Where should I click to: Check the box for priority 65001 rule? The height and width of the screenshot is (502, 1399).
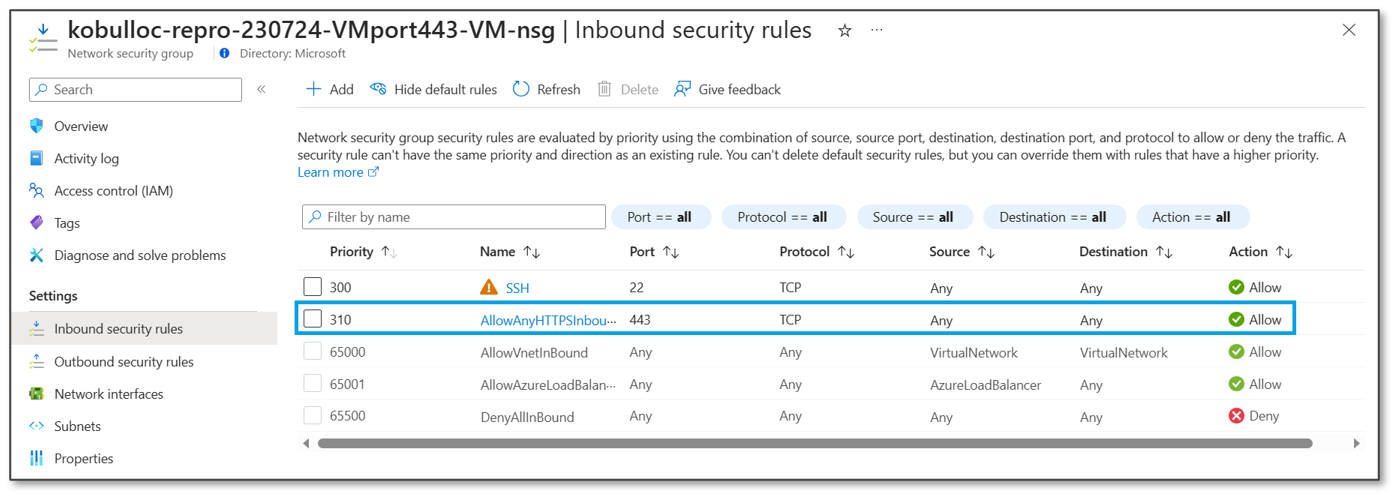click(x=313, y=384)
